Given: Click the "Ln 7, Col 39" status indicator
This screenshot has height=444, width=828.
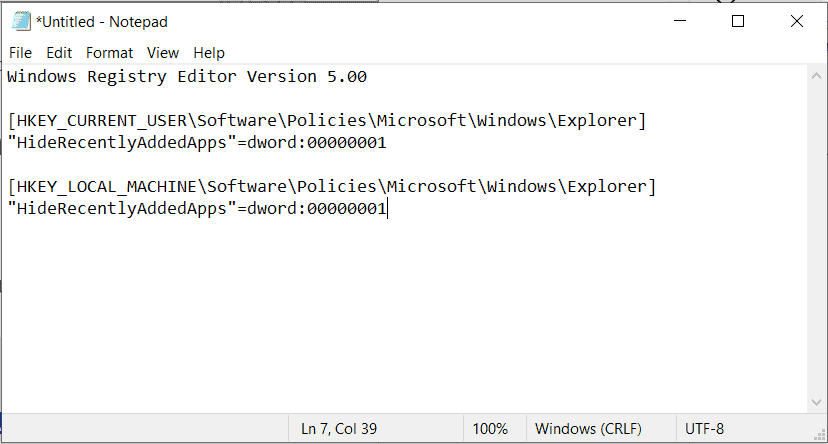Looking at the screenshot, I should (341, 429).
